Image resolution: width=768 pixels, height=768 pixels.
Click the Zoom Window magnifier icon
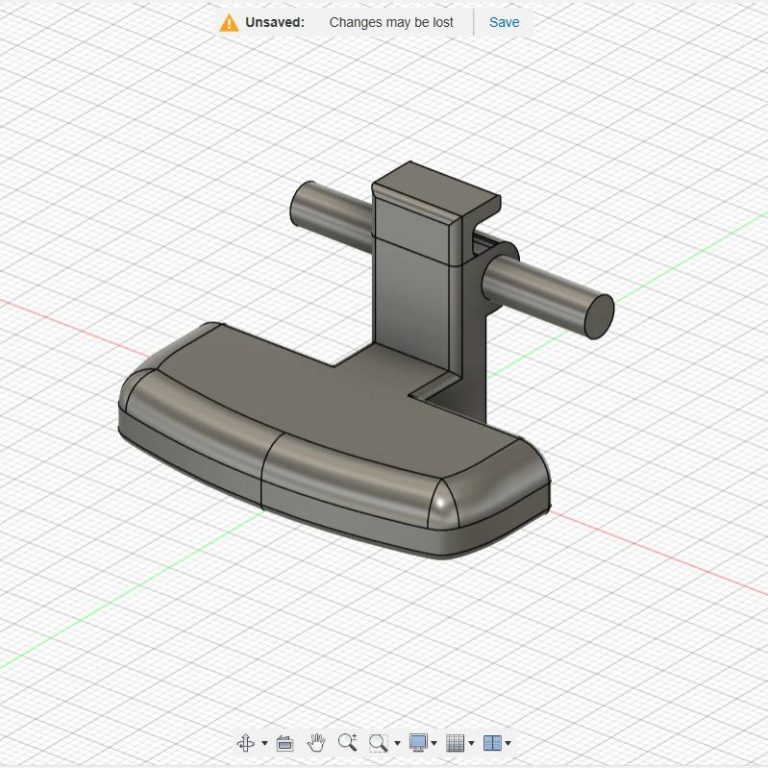[x=378, y=742]
